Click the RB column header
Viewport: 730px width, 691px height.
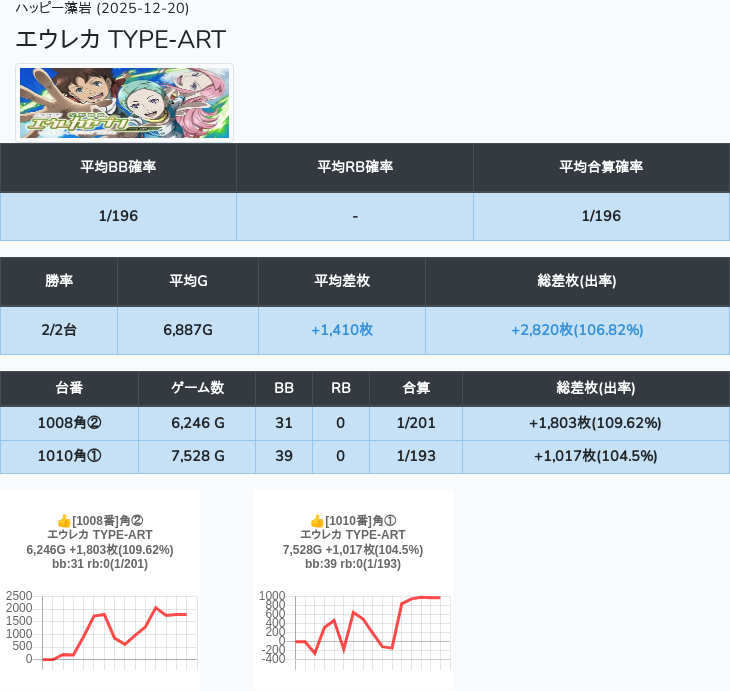click(341, 388)
